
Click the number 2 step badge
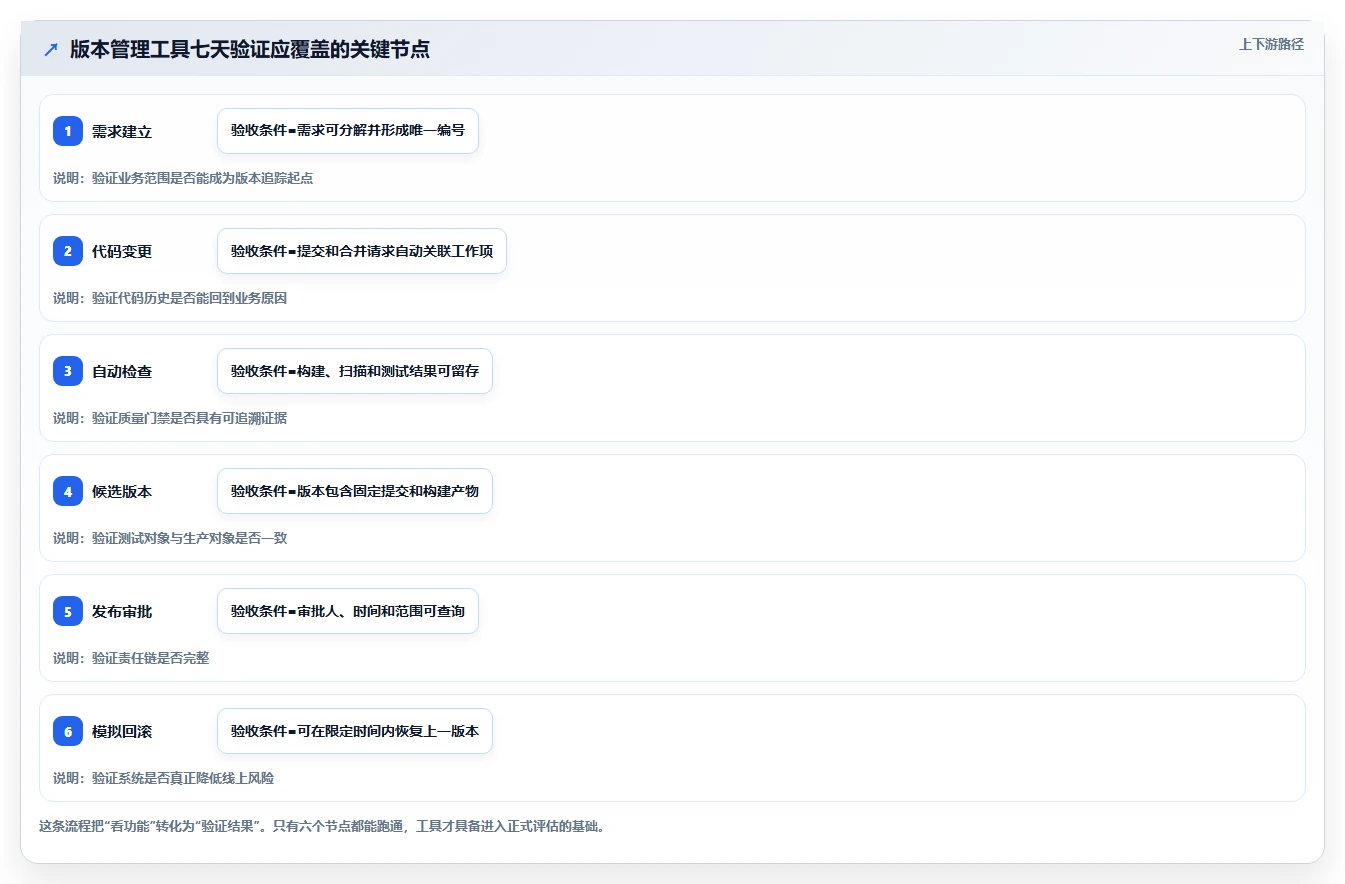[68, 251]
